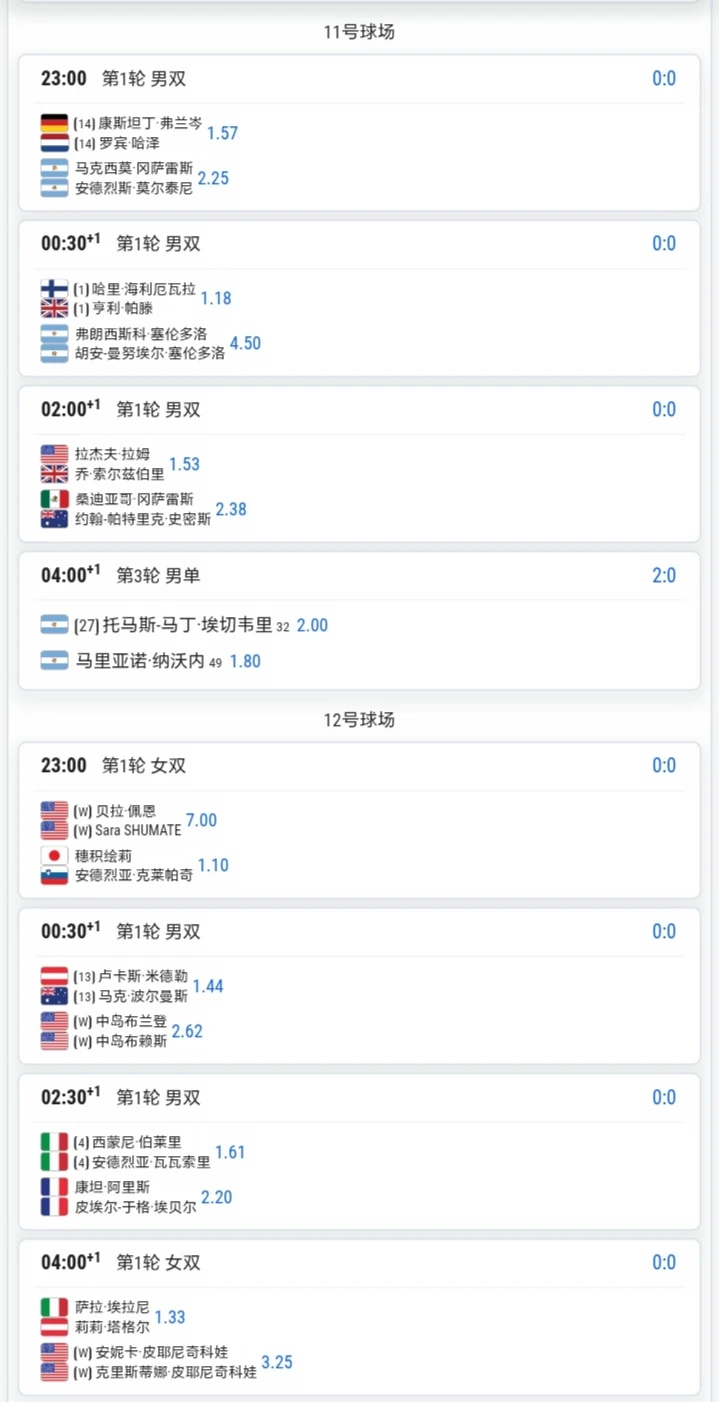The image size is (719, 1402).
Task: Select odds 3.25 for 皮耶尼奇科娃 sisters
Action: pos(277,1362)
